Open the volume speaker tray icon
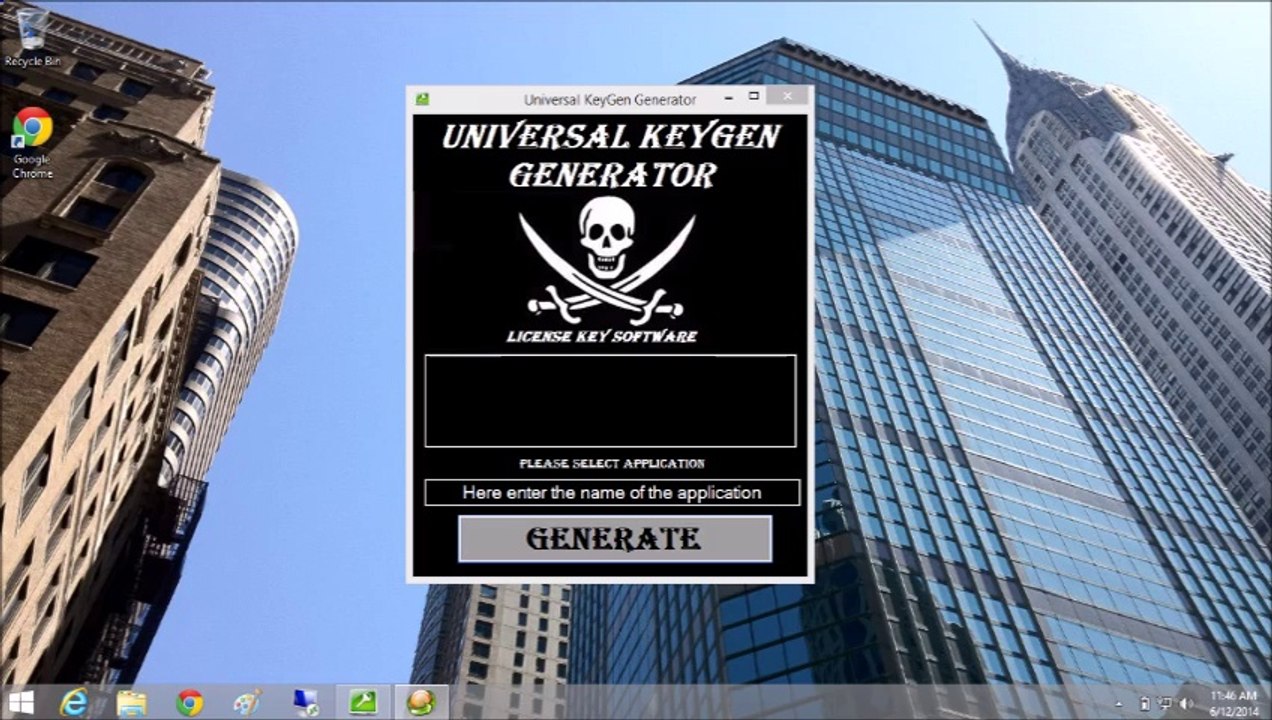Viewport: 1272px width, 720px height. 1186,704
